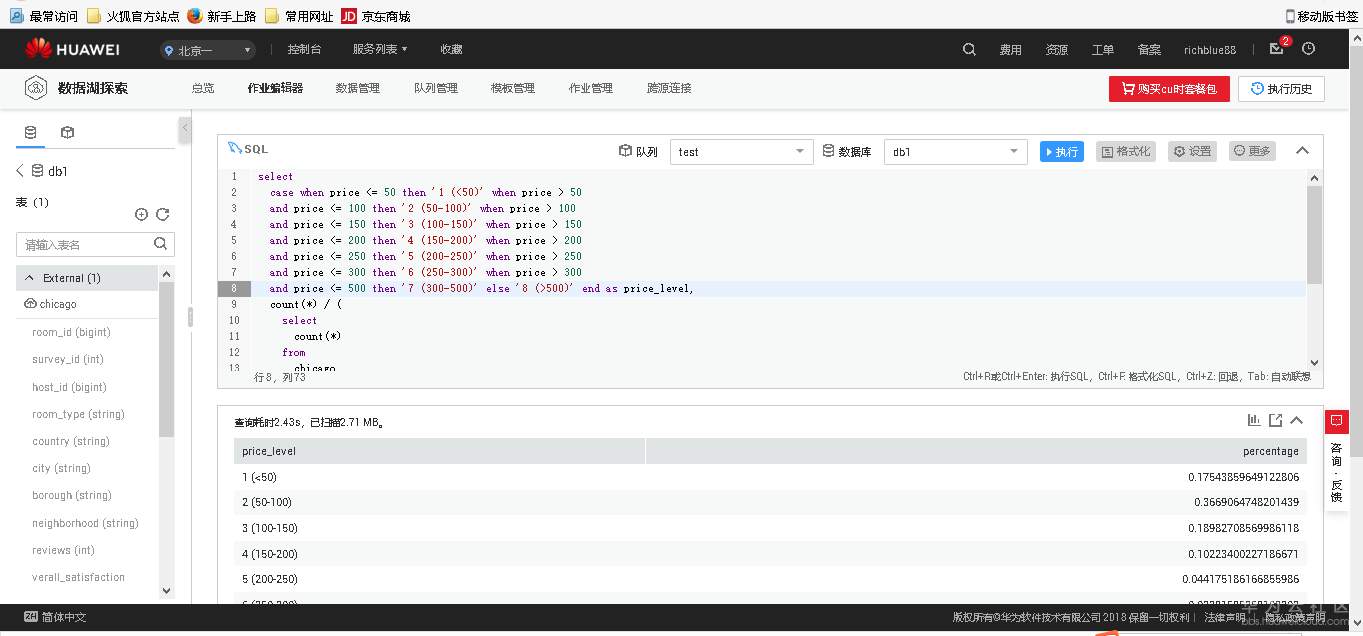This screenshot has height=636, width=1363.
Task: Open chart view icon in results panel
Action: [1254, 420]
